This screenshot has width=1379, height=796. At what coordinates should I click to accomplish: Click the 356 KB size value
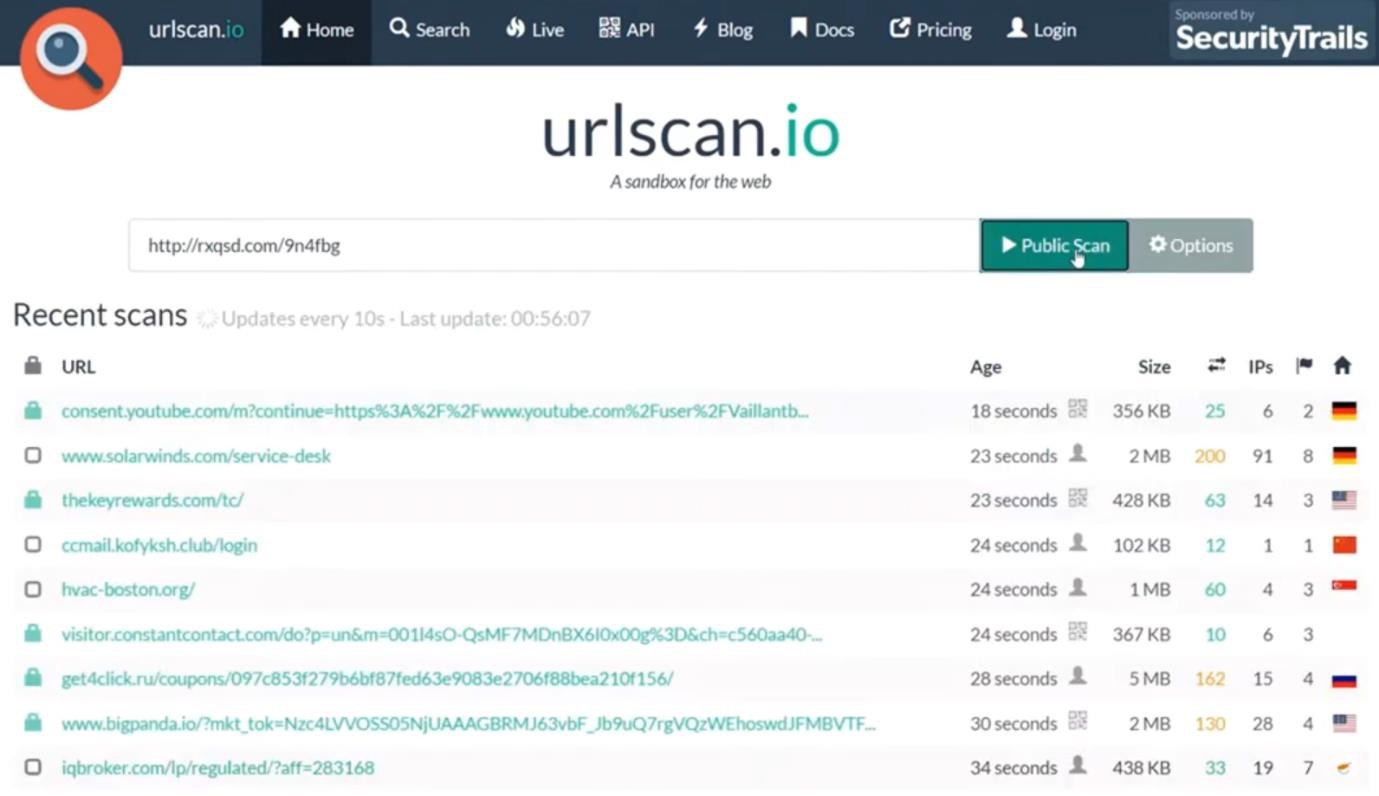tap(1141, 411)
